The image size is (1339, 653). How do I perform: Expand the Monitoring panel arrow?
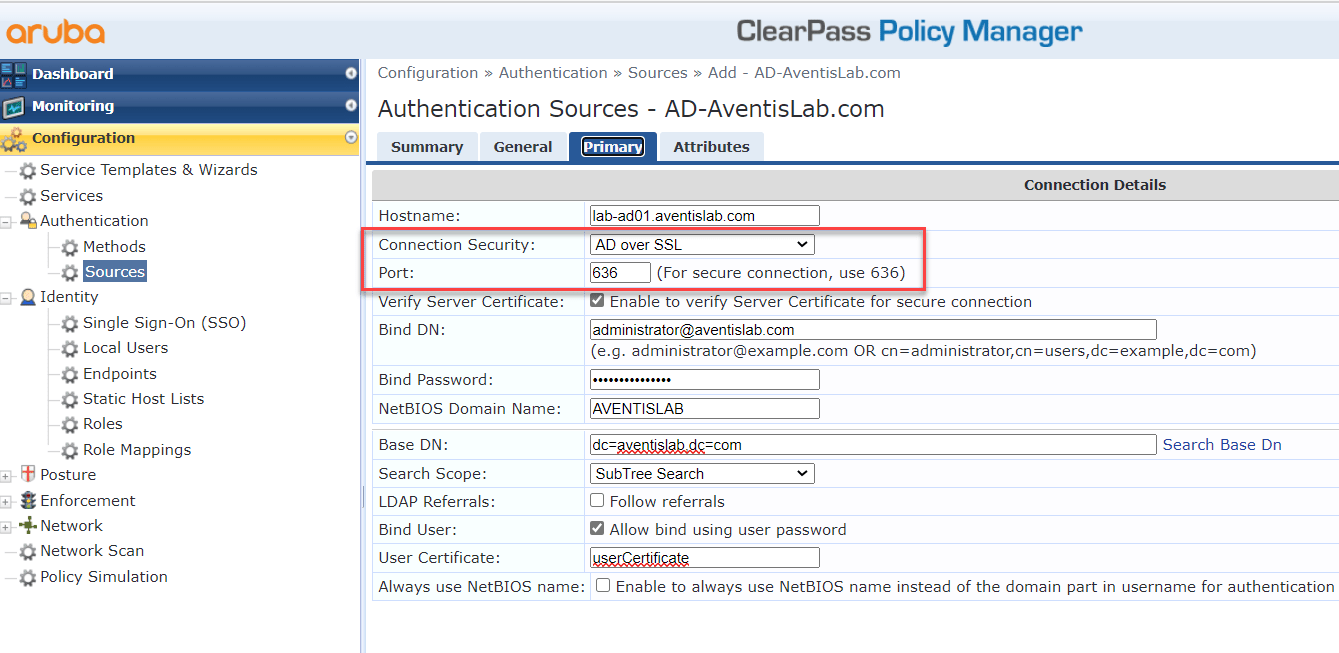pos(351,106)
